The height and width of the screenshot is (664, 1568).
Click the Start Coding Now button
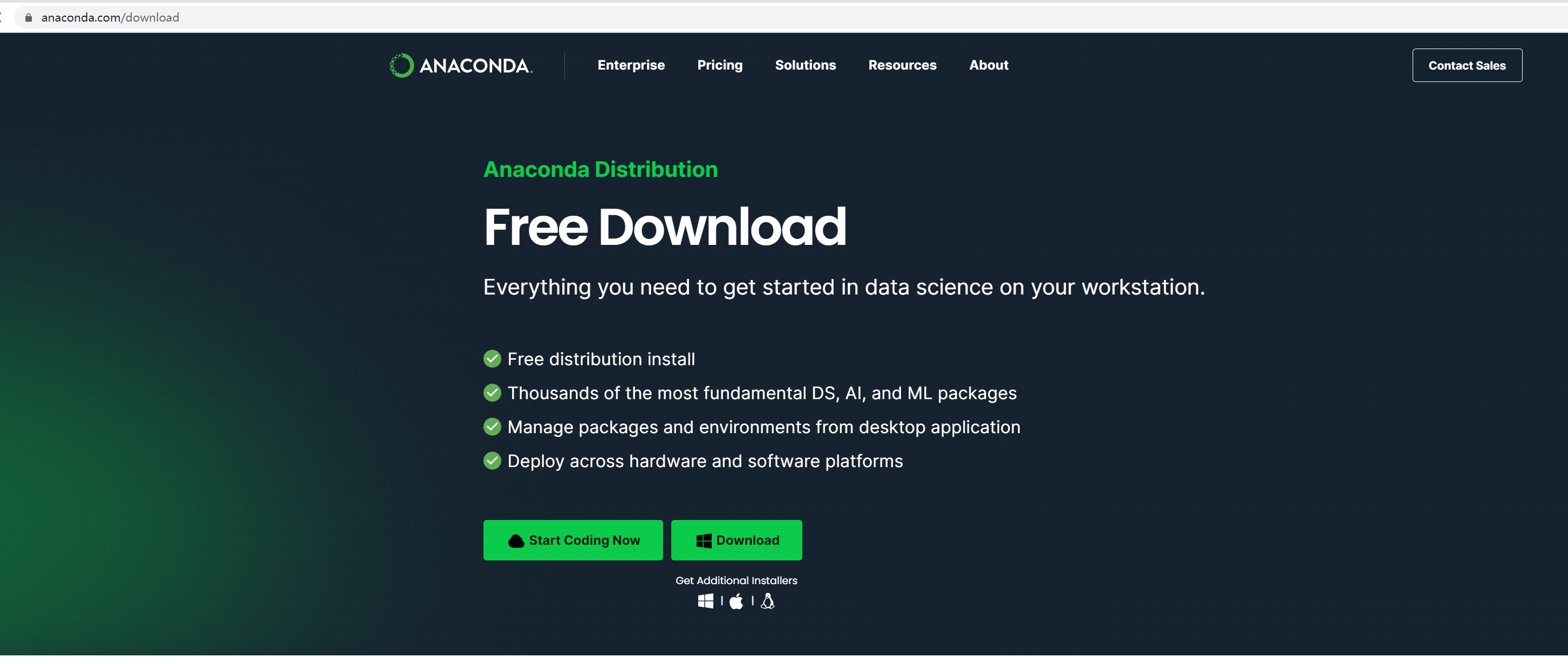pos(573,540)
